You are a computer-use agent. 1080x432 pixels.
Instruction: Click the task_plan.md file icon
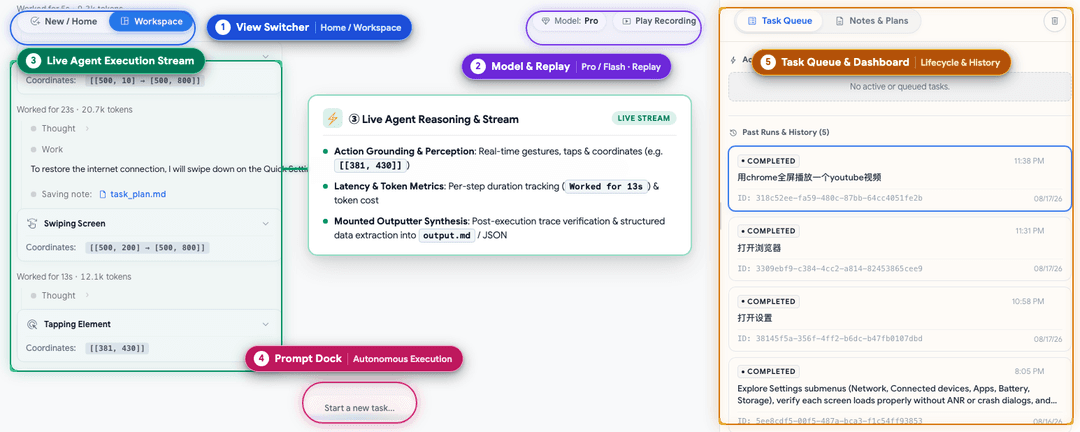tap(103, 194)
